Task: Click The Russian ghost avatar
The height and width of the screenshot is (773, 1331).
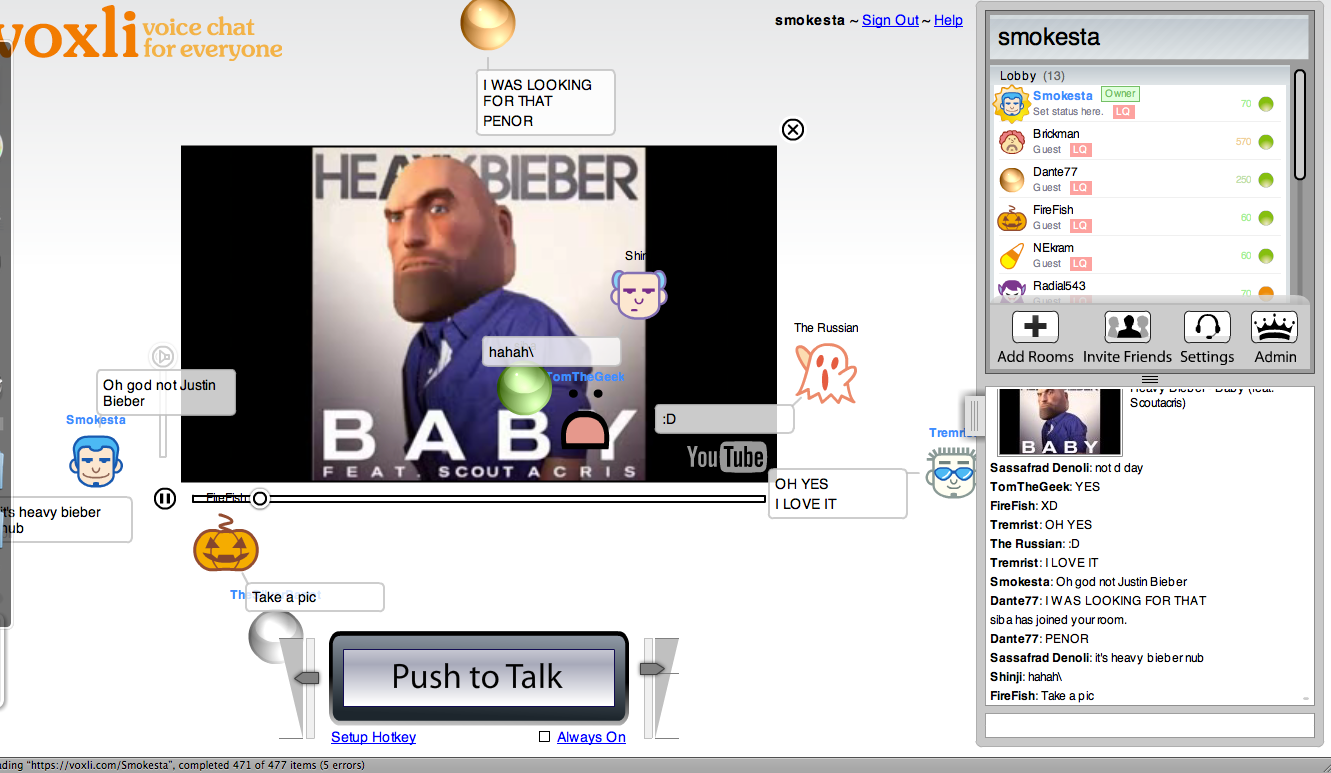Action: click(x=825, y=372)
